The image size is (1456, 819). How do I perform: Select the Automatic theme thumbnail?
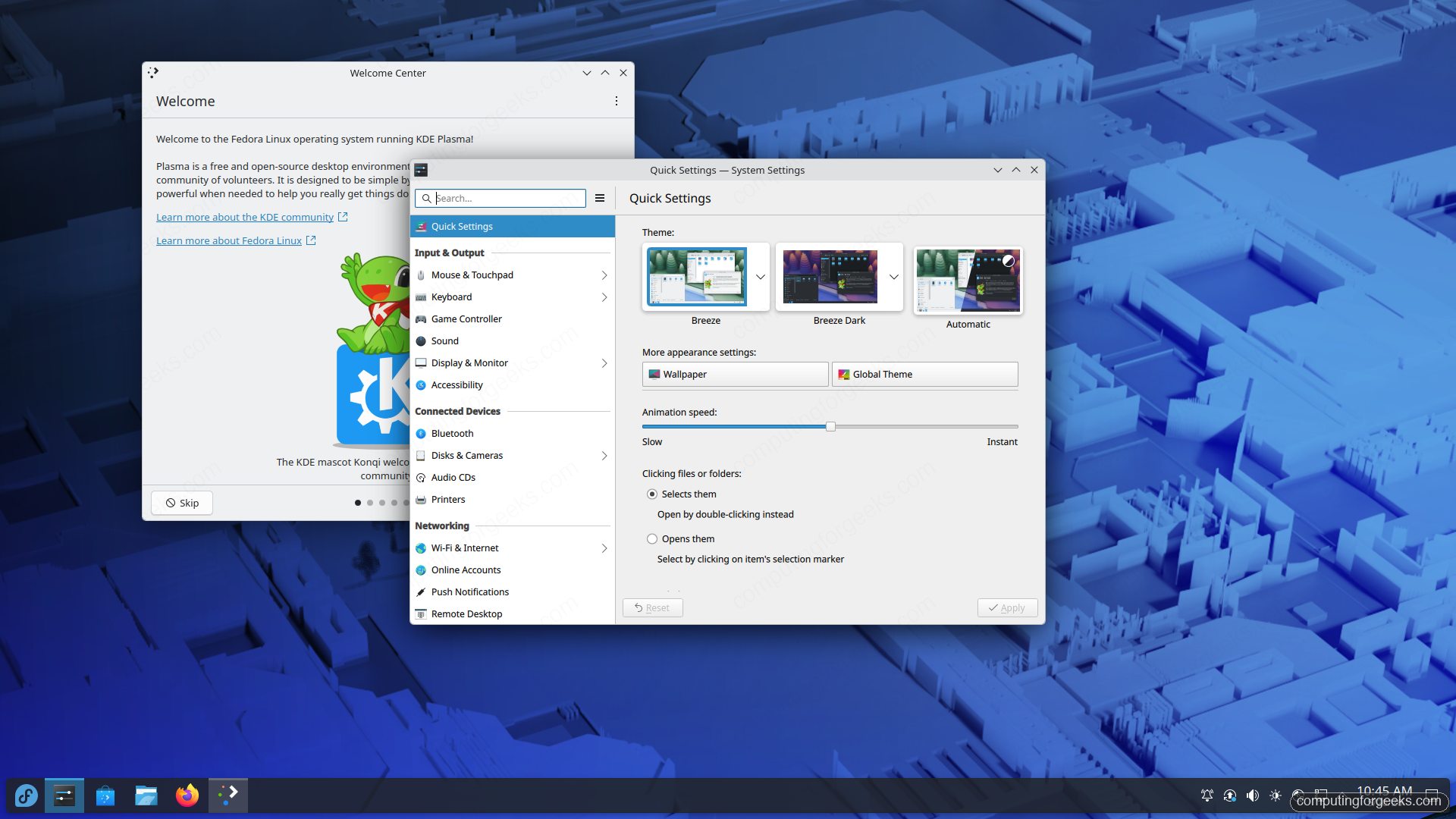point(968,281)
